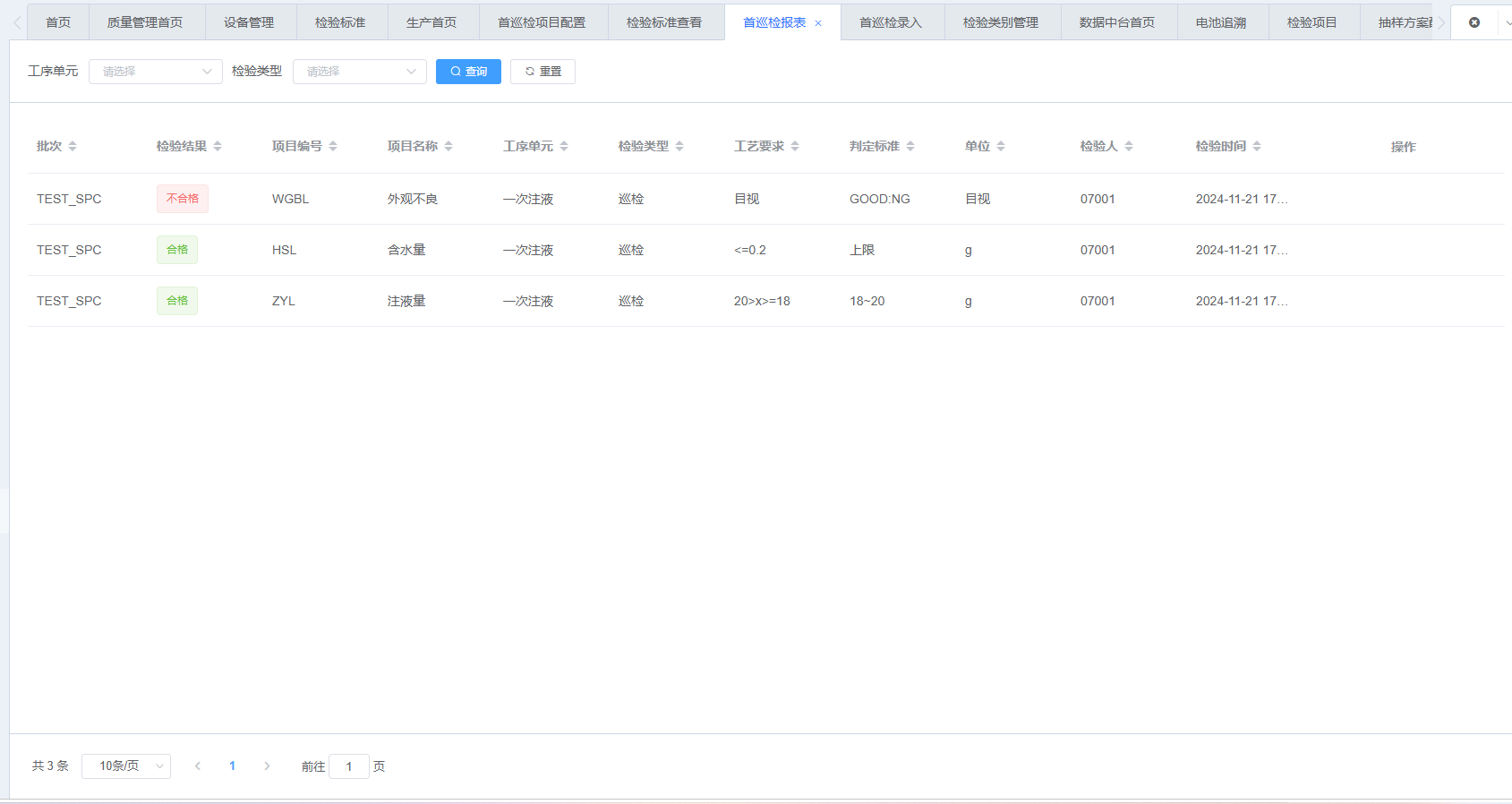Open the 检验项目 tab

pos(1312,22)
